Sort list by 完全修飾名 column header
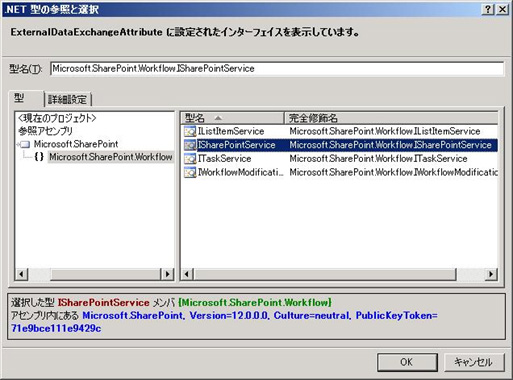The width and height of the screenshot is (513, 380). 391,118
